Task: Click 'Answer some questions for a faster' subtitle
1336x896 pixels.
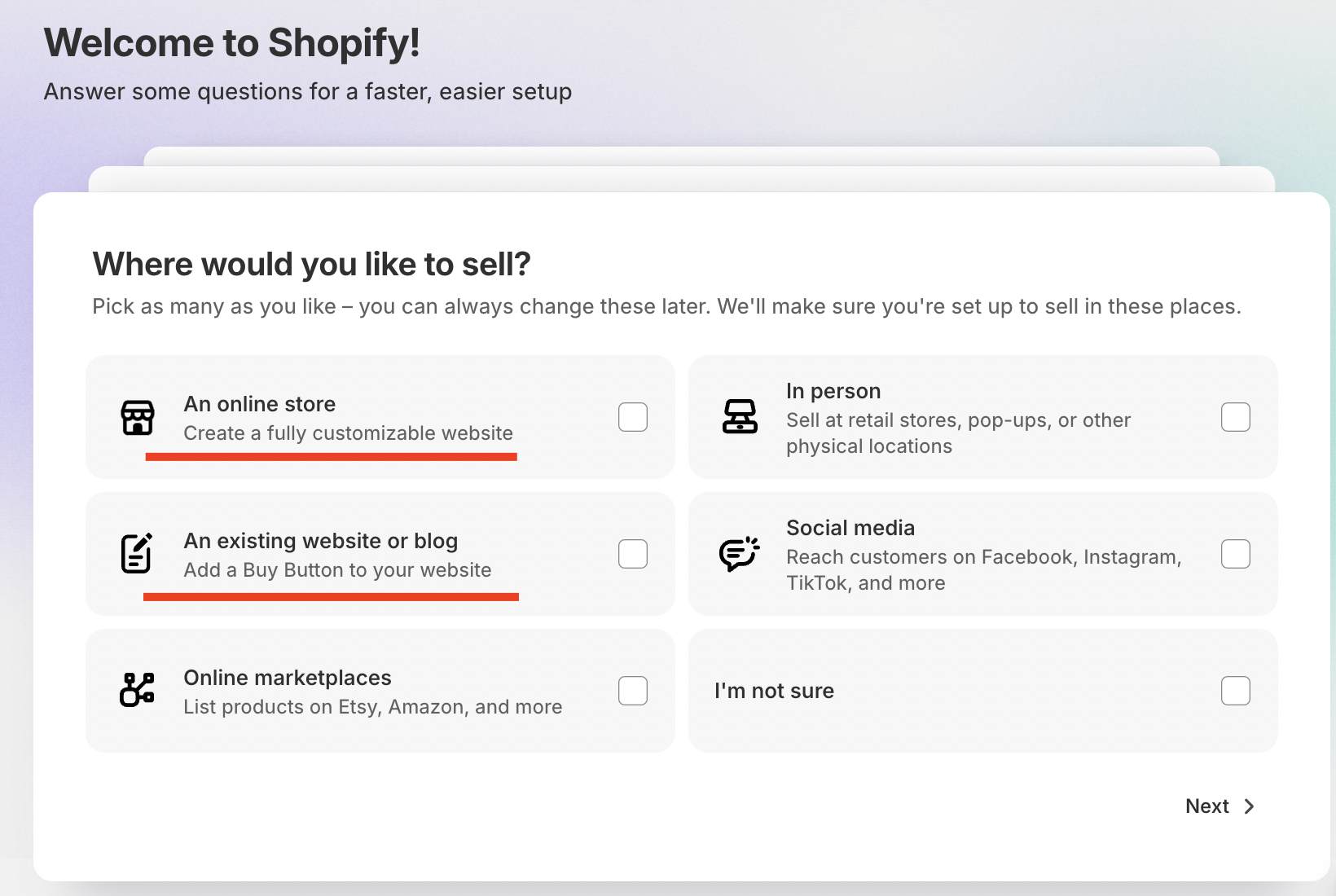Action: point(308,91)
